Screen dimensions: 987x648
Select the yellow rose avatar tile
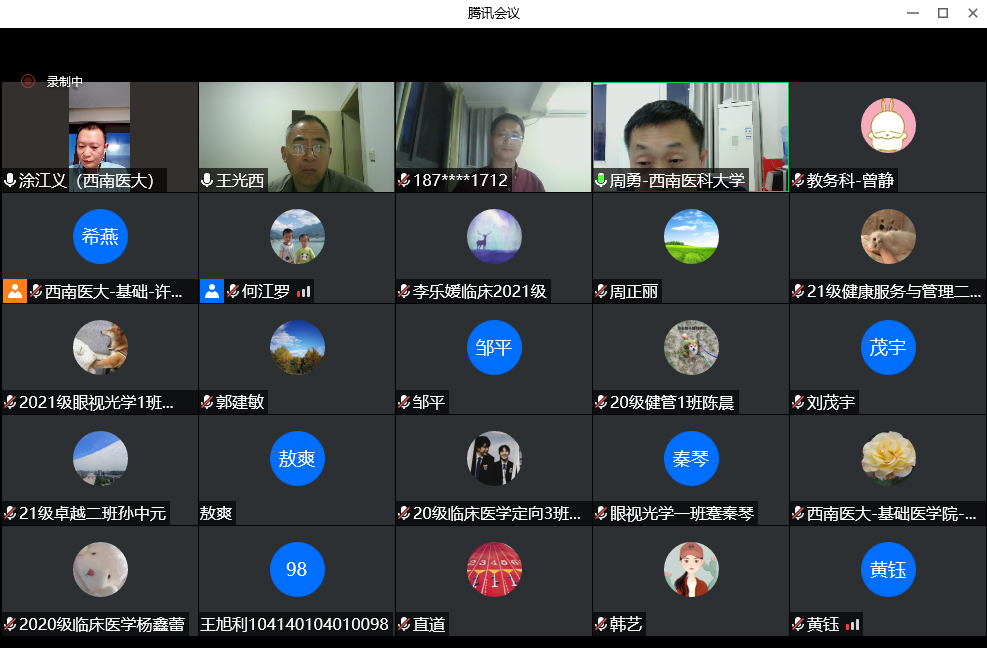tap(888, 459)
